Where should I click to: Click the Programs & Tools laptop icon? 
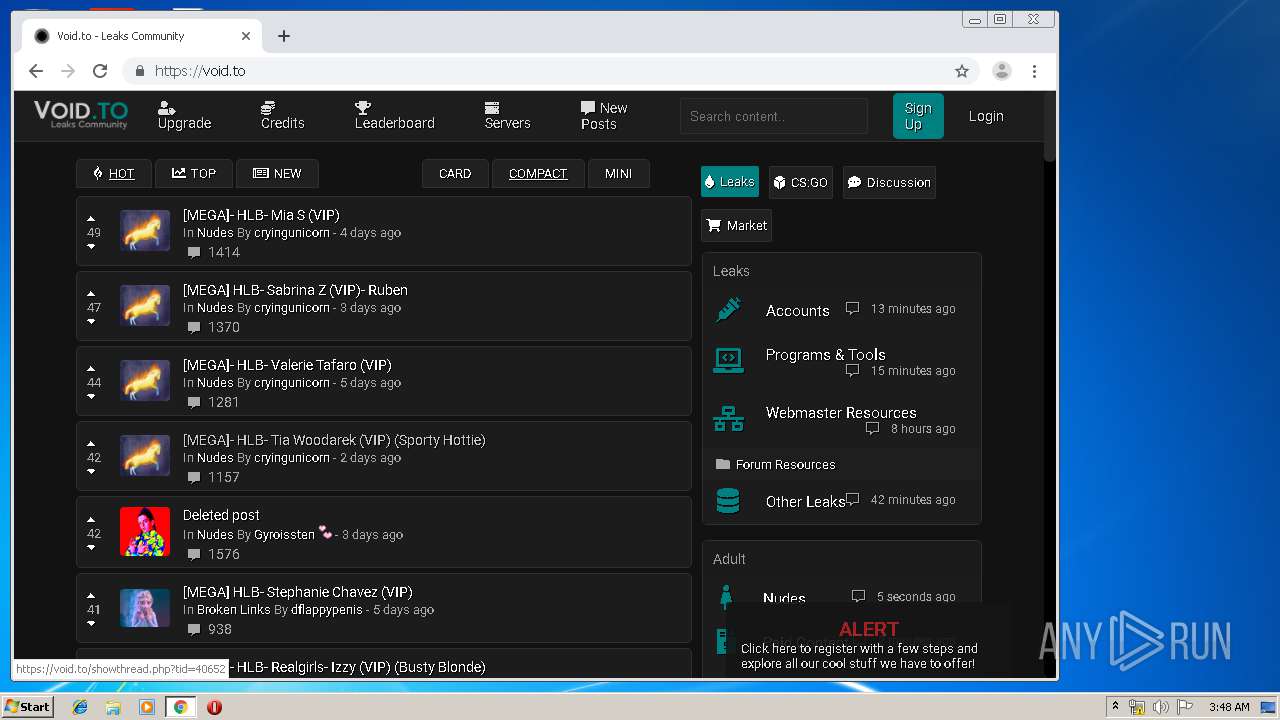pos(728,360)
